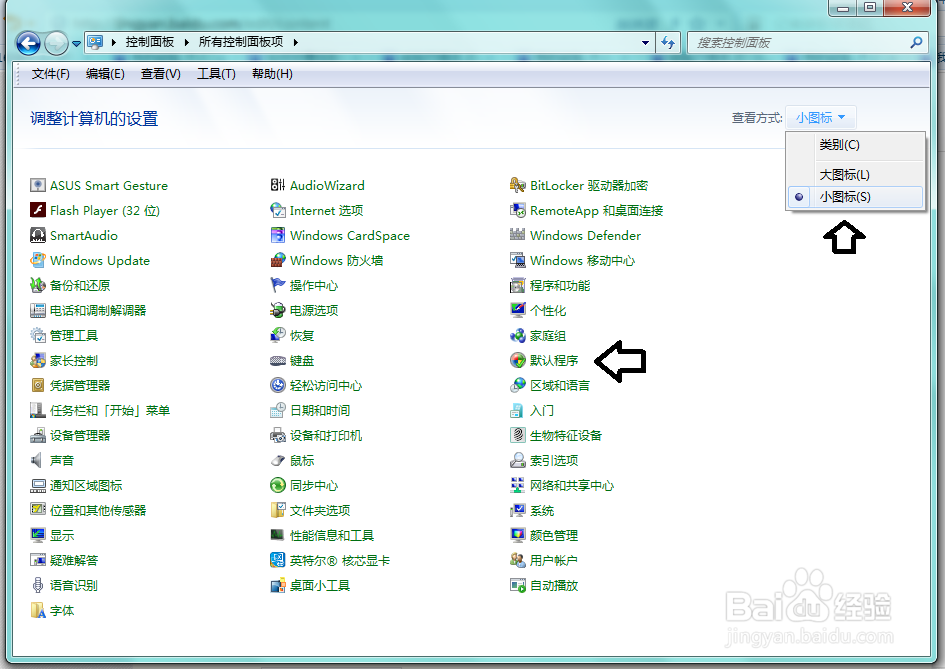Click the 声音 speaker icon

[38, 460]
